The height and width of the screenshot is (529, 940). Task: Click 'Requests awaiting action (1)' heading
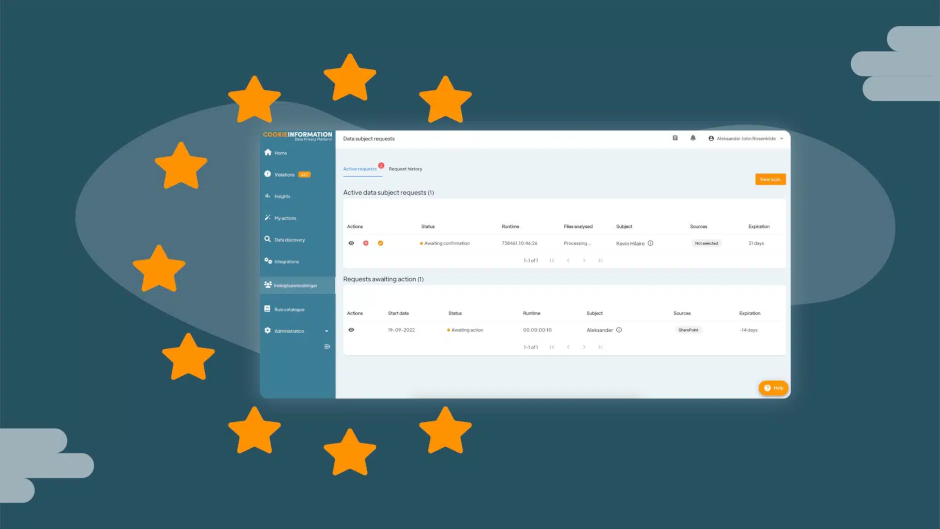pyautogui.click(x=383, y=279)
